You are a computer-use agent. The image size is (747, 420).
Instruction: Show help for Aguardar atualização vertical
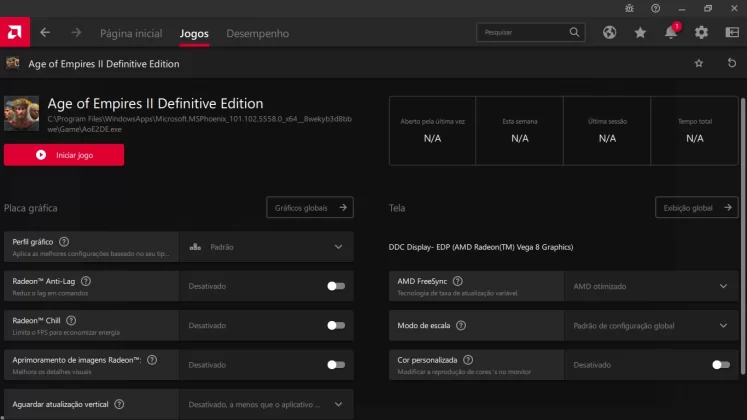119,404
